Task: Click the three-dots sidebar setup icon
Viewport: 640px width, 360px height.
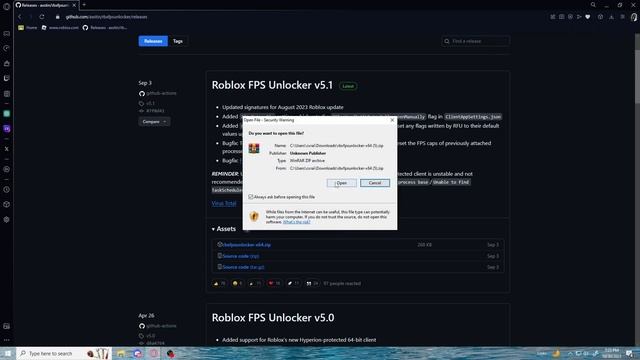Action: (7, 340)
